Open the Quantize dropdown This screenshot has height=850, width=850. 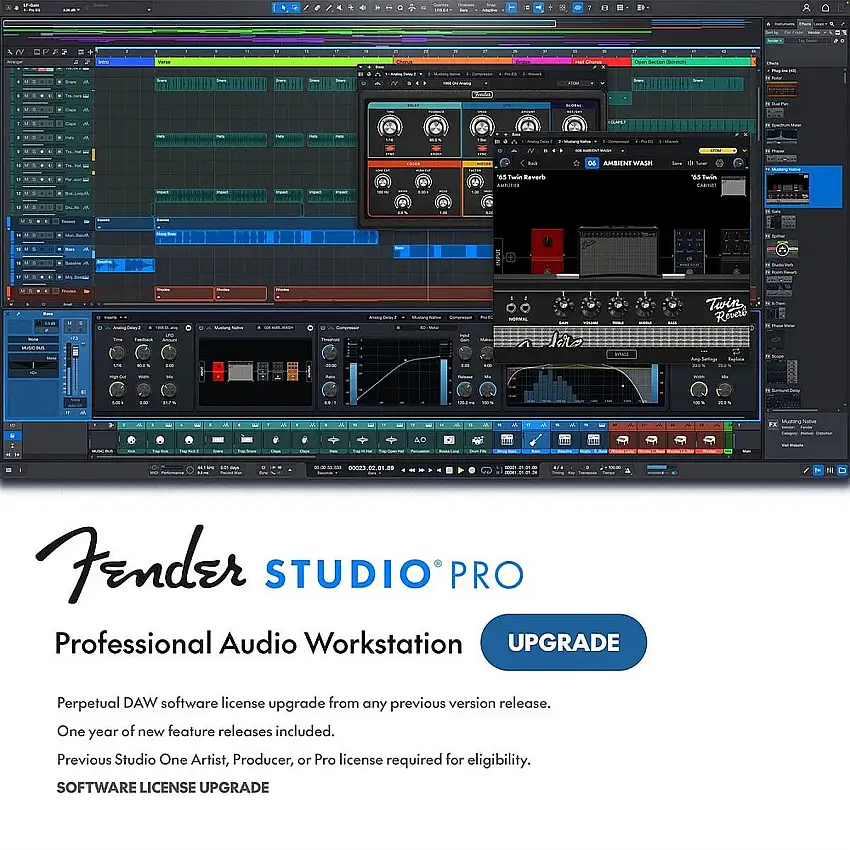441,8
